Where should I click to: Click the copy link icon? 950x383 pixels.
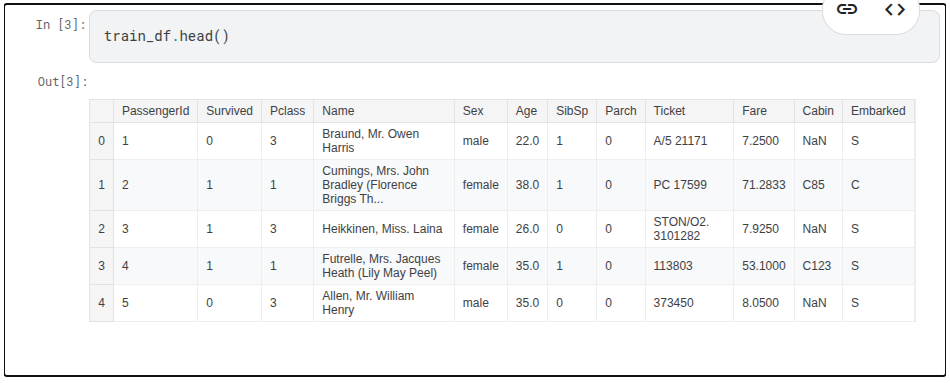coord(846,9)
